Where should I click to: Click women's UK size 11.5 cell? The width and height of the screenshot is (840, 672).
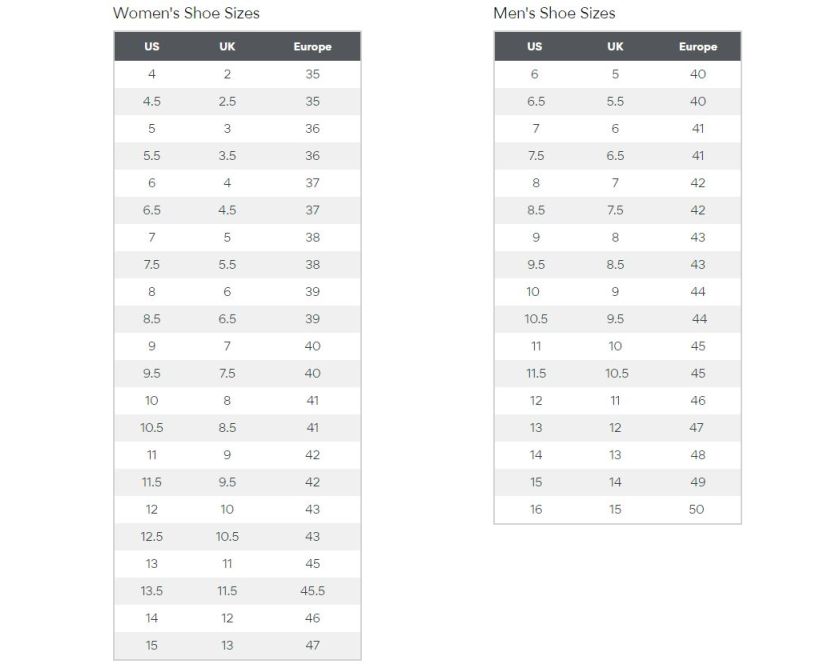[x=227, y=591]
